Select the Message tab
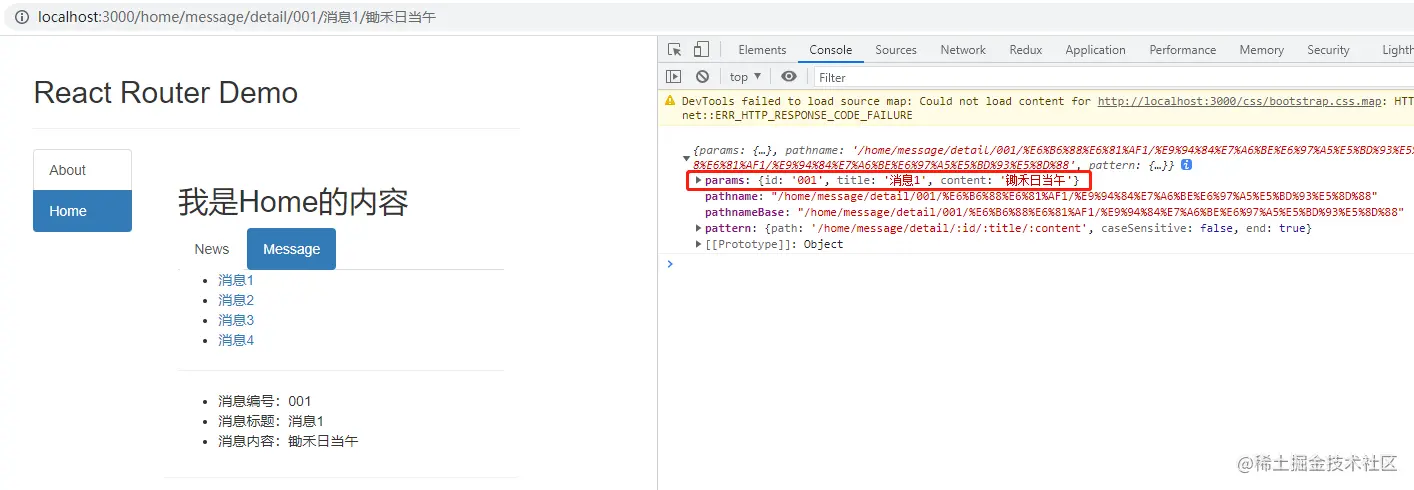The image size is (1414, 490). click(291, 249)
